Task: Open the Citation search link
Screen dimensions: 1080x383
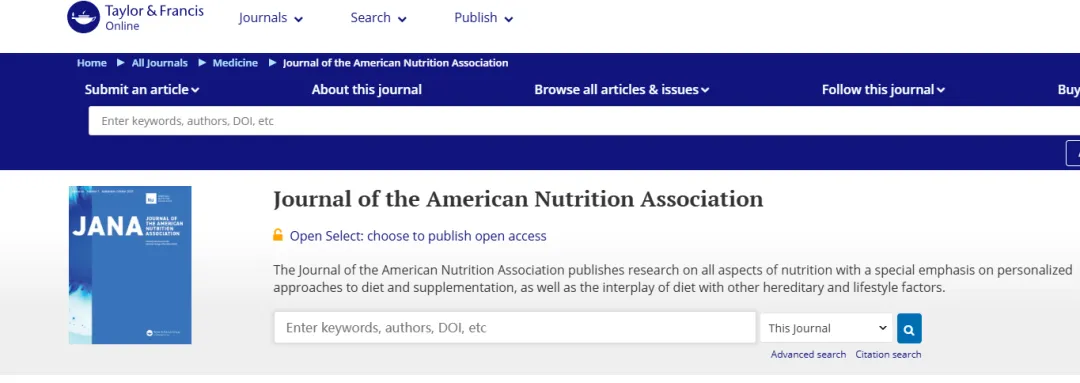Action: tap(888, 354)
